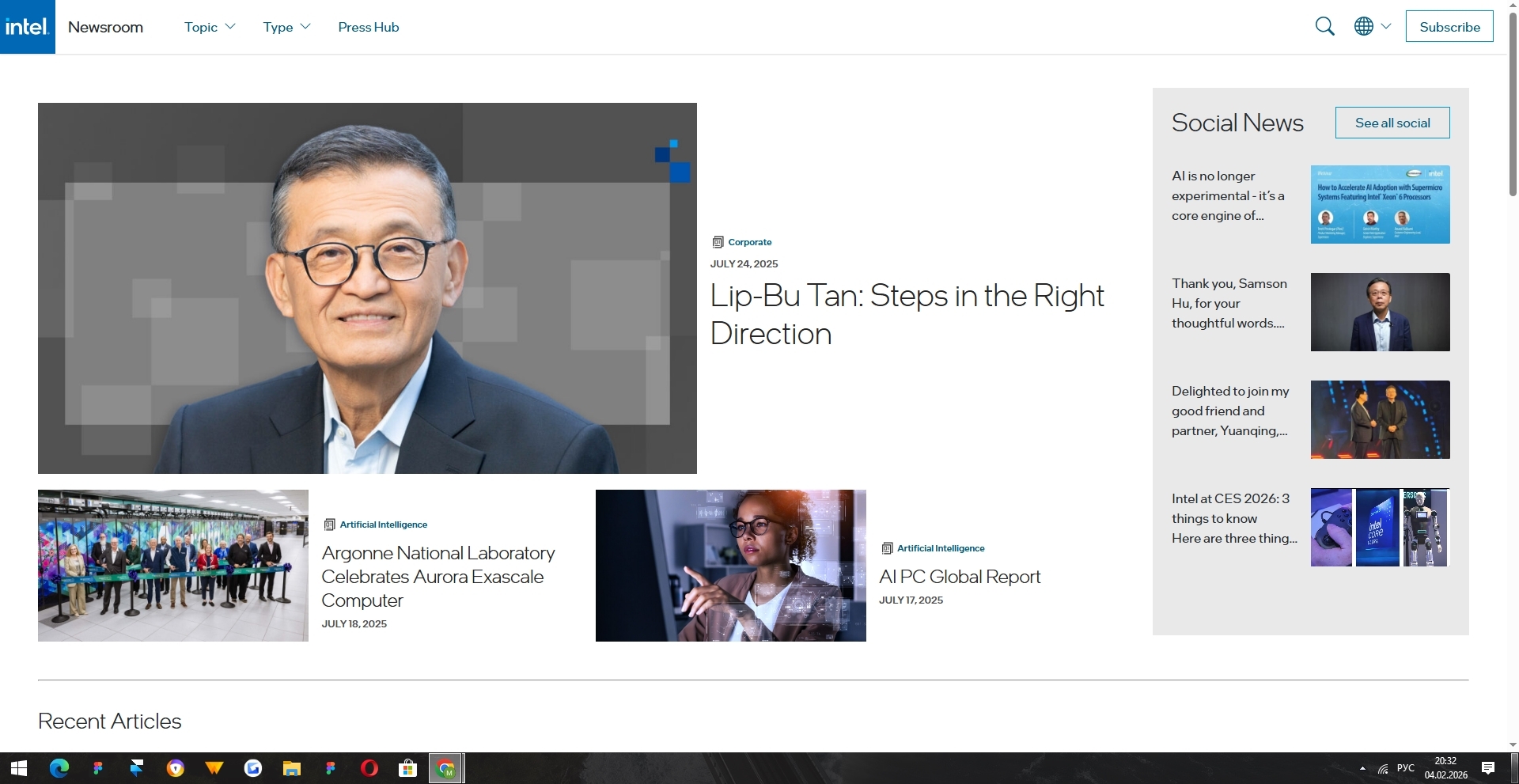1519x784 pixels.
Task: Open social post "Intel at CES 2026"
Action: pyautogui.click(x=1234, y=518)
